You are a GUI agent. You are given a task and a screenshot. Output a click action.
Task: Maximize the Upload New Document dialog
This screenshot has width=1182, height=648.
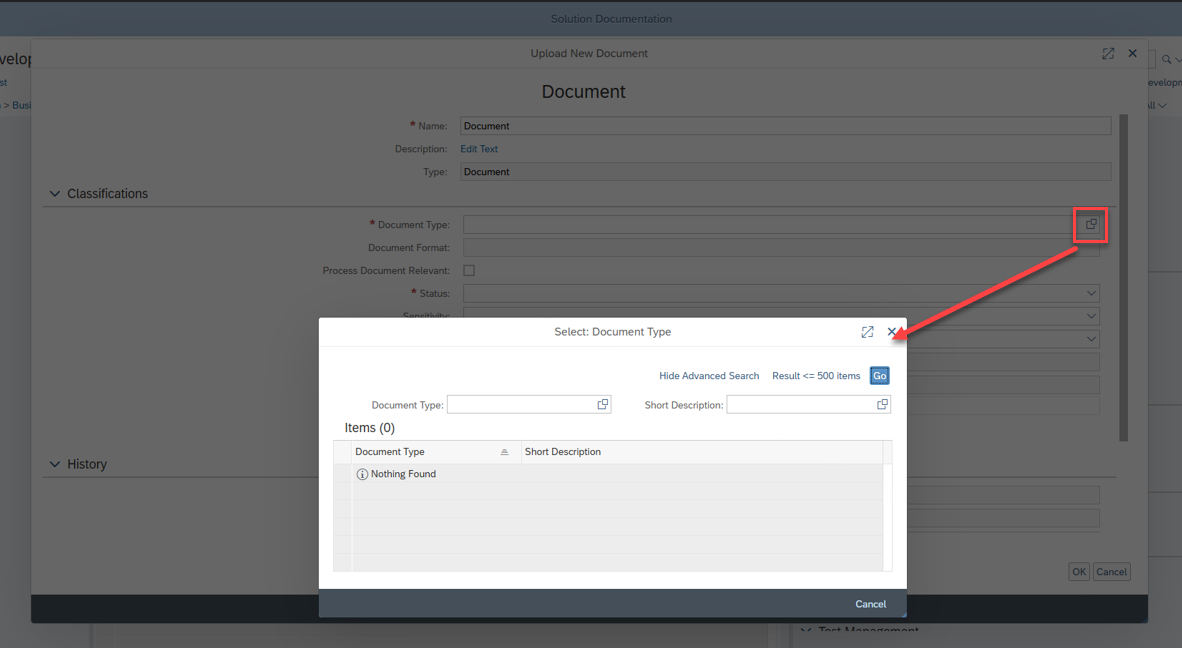click(1108, 53)
